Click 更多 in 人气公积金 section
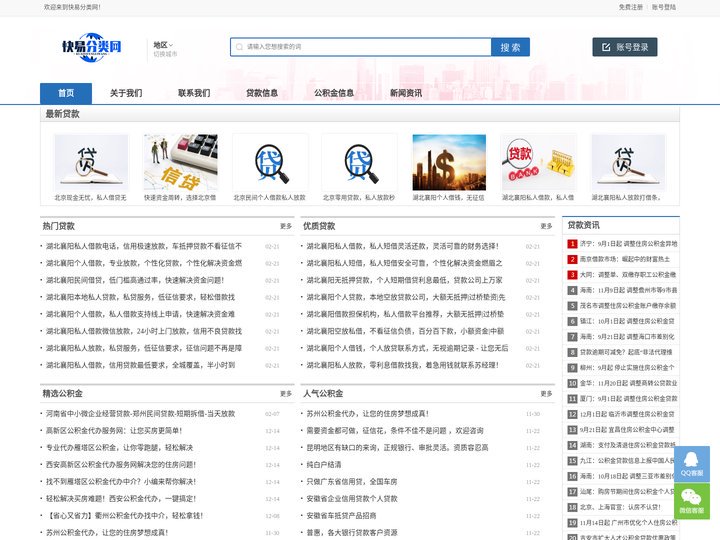The height and width of the screenshot is (540, 720). click(546, 394)
